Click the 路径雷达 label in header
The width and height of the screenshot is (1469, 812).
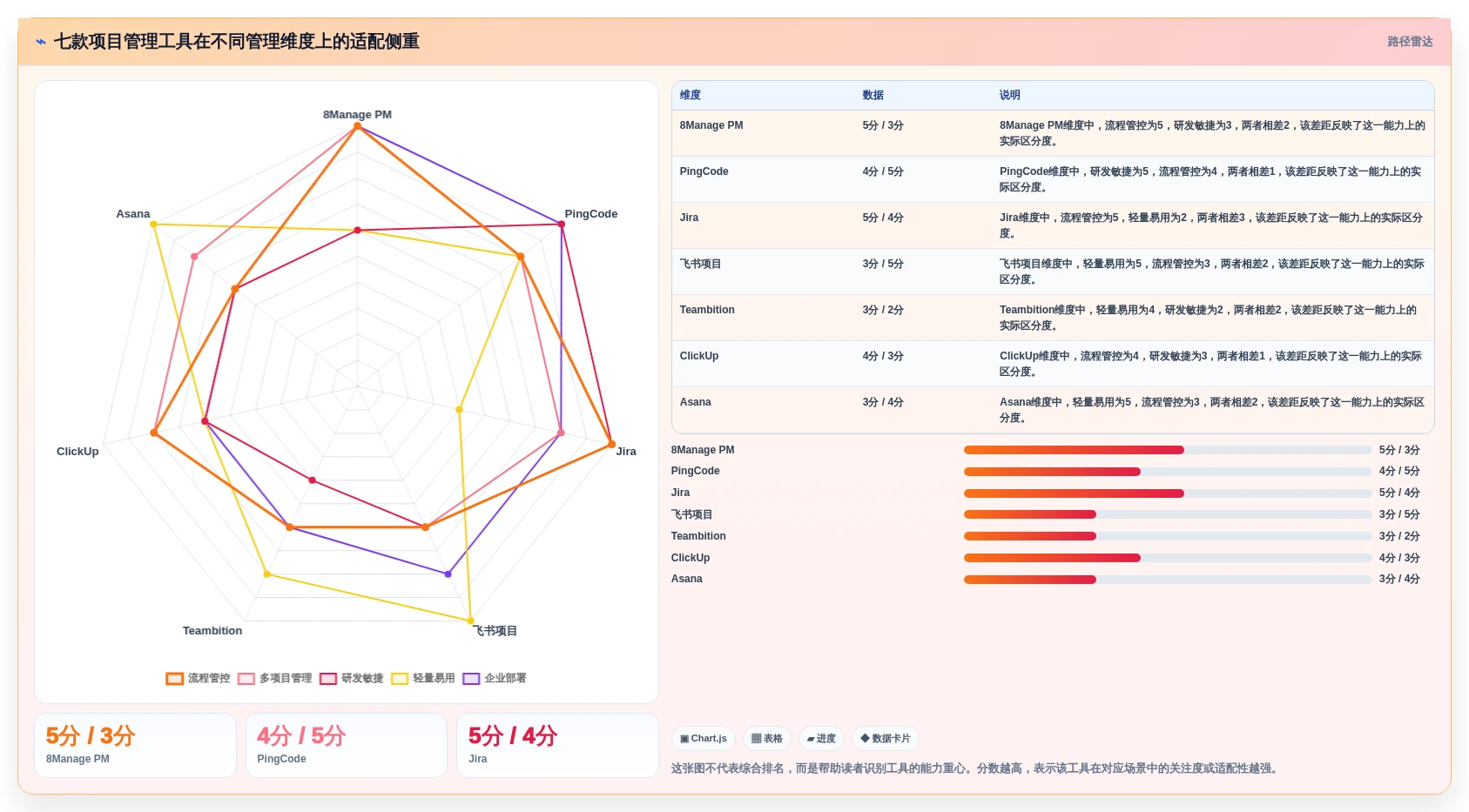(1410, 42)
